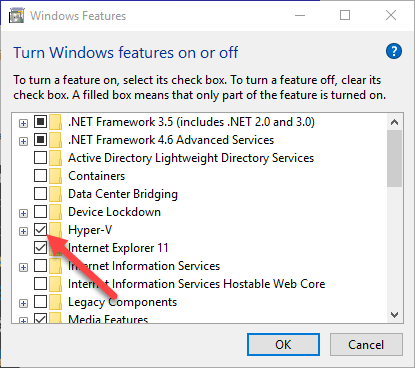
Task: Expand the Device Lockdown node
Action: pyautogui.click(x=23, y=213)
